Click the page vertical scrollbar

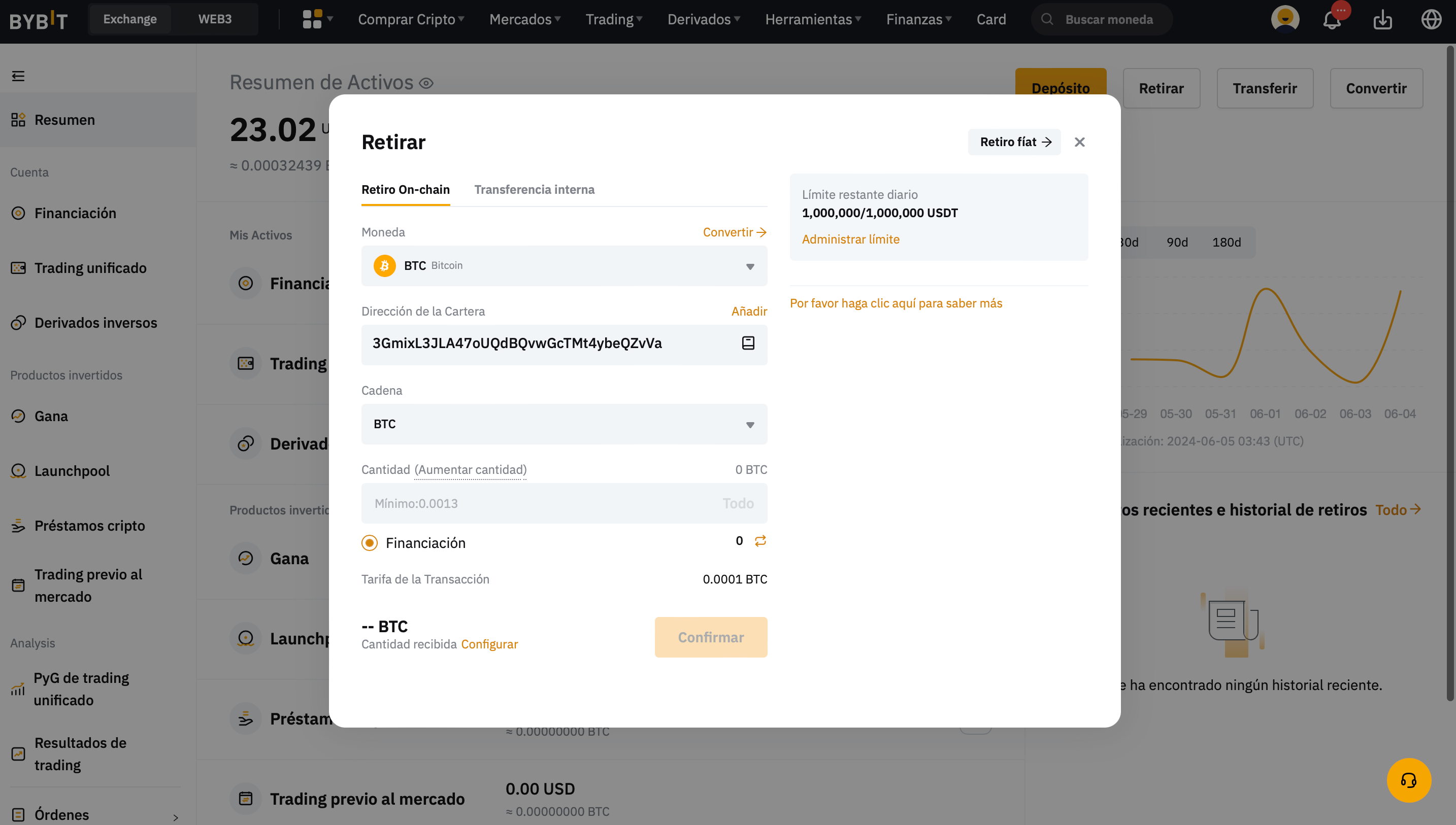point(1450,374)
